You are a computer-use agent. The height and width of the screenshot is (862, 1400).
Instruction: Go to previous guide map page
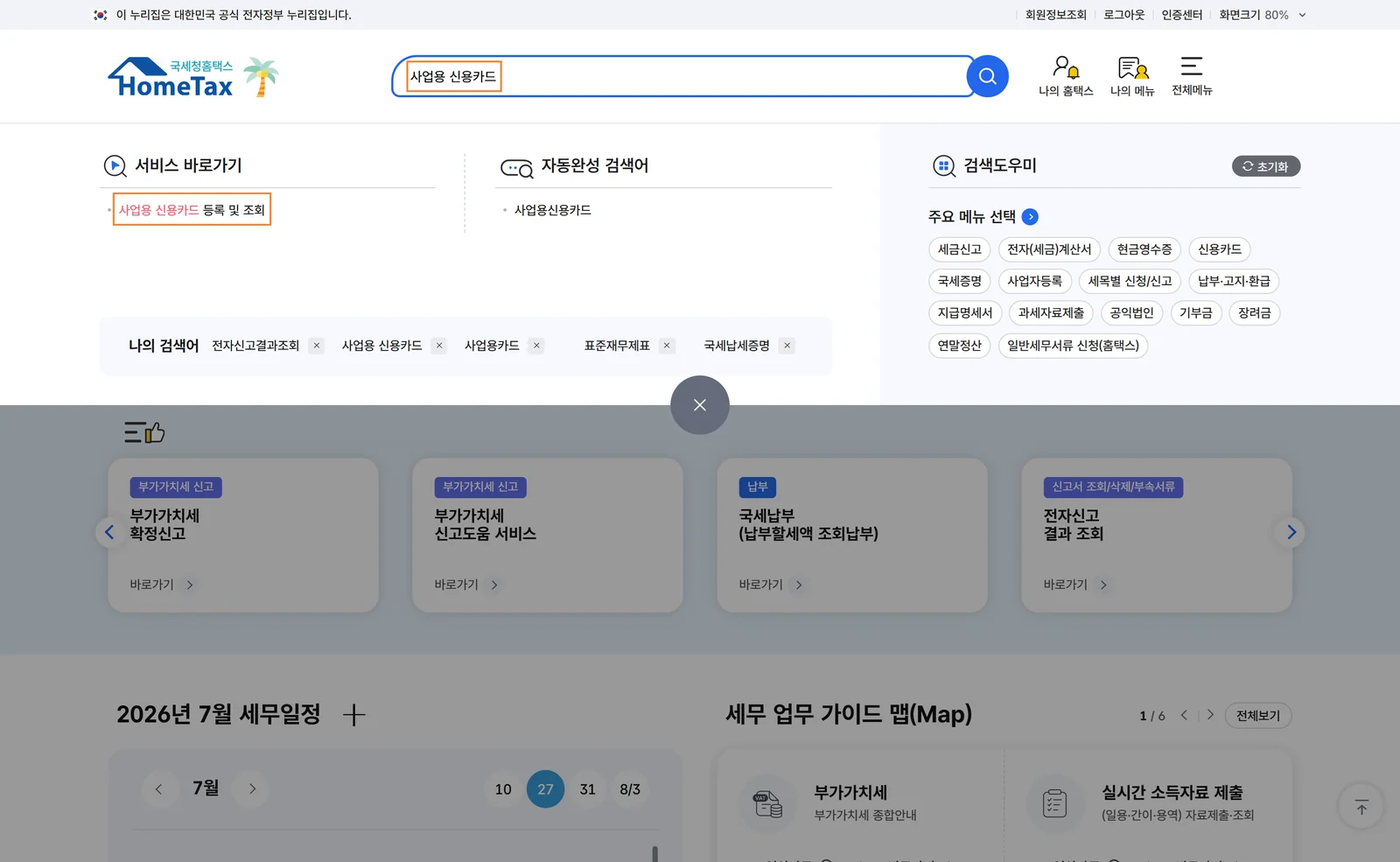pos(1184,715)
